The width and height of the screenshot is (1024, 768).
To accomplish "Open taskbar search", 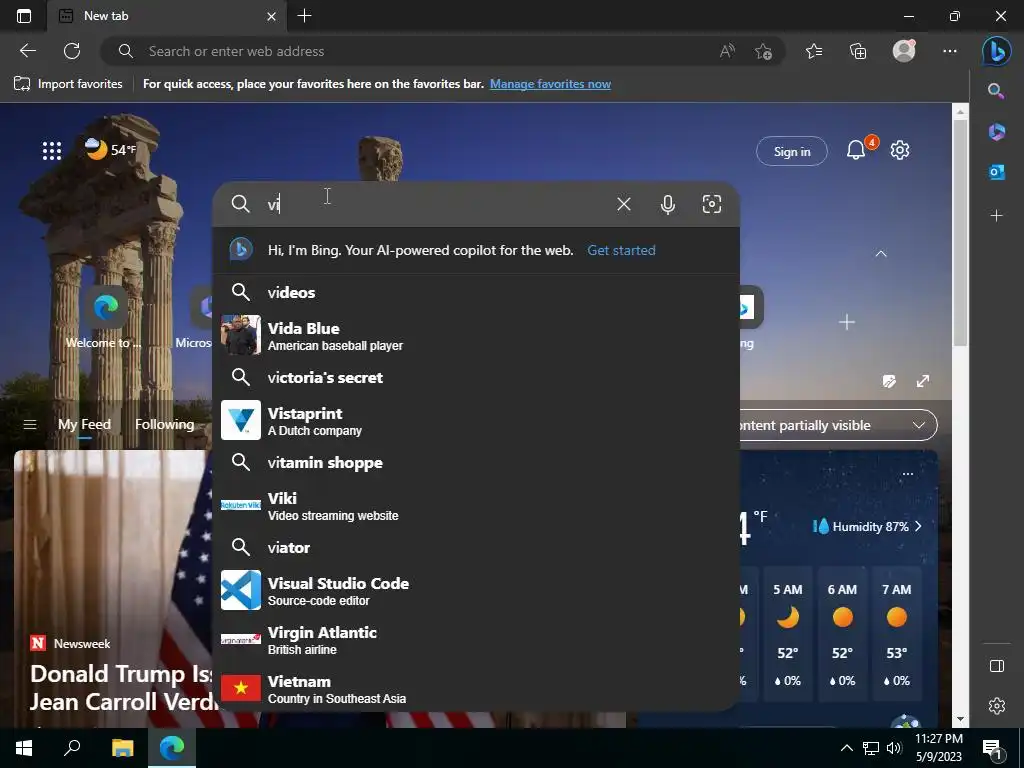I will (x=72, y=748).
